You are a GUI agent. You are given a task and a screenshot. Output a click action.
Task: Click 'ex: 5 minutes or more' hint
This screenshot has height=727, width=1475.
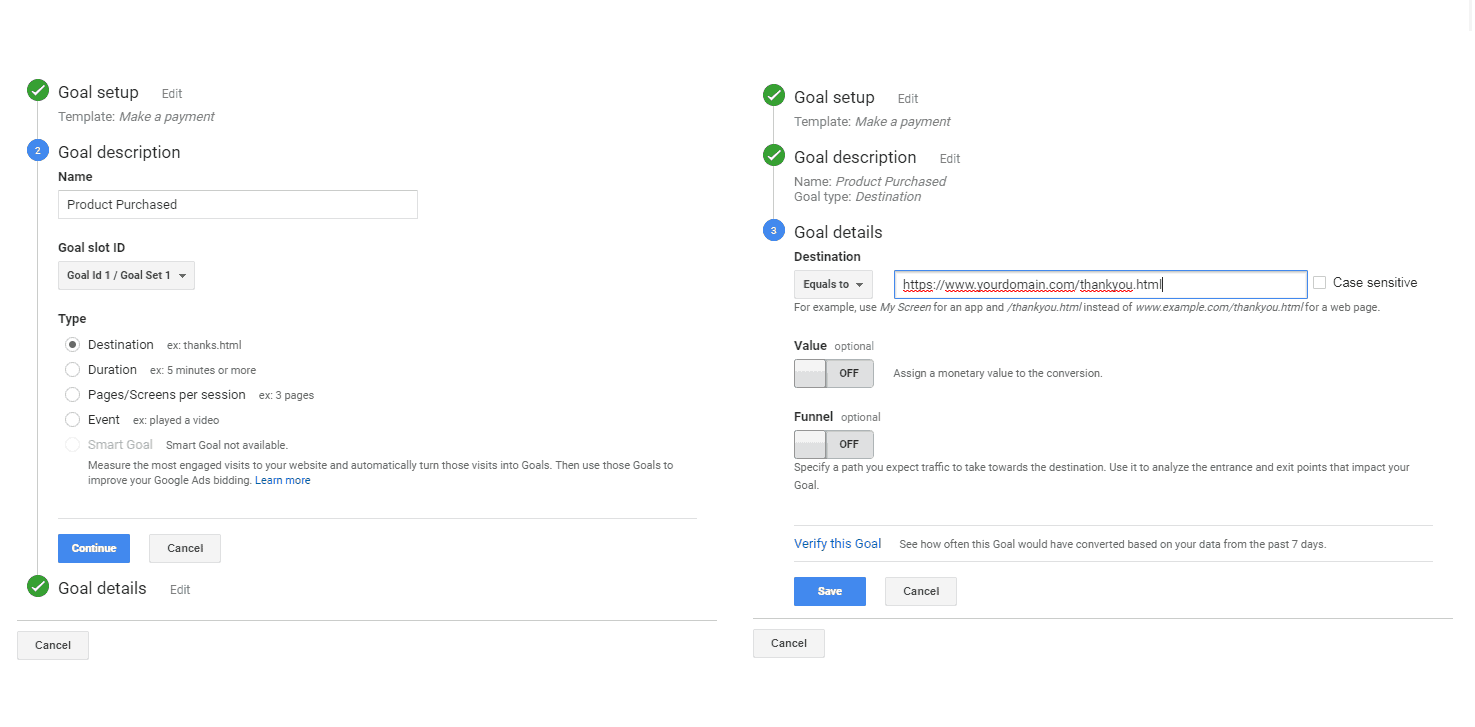(x=203, y=370)
